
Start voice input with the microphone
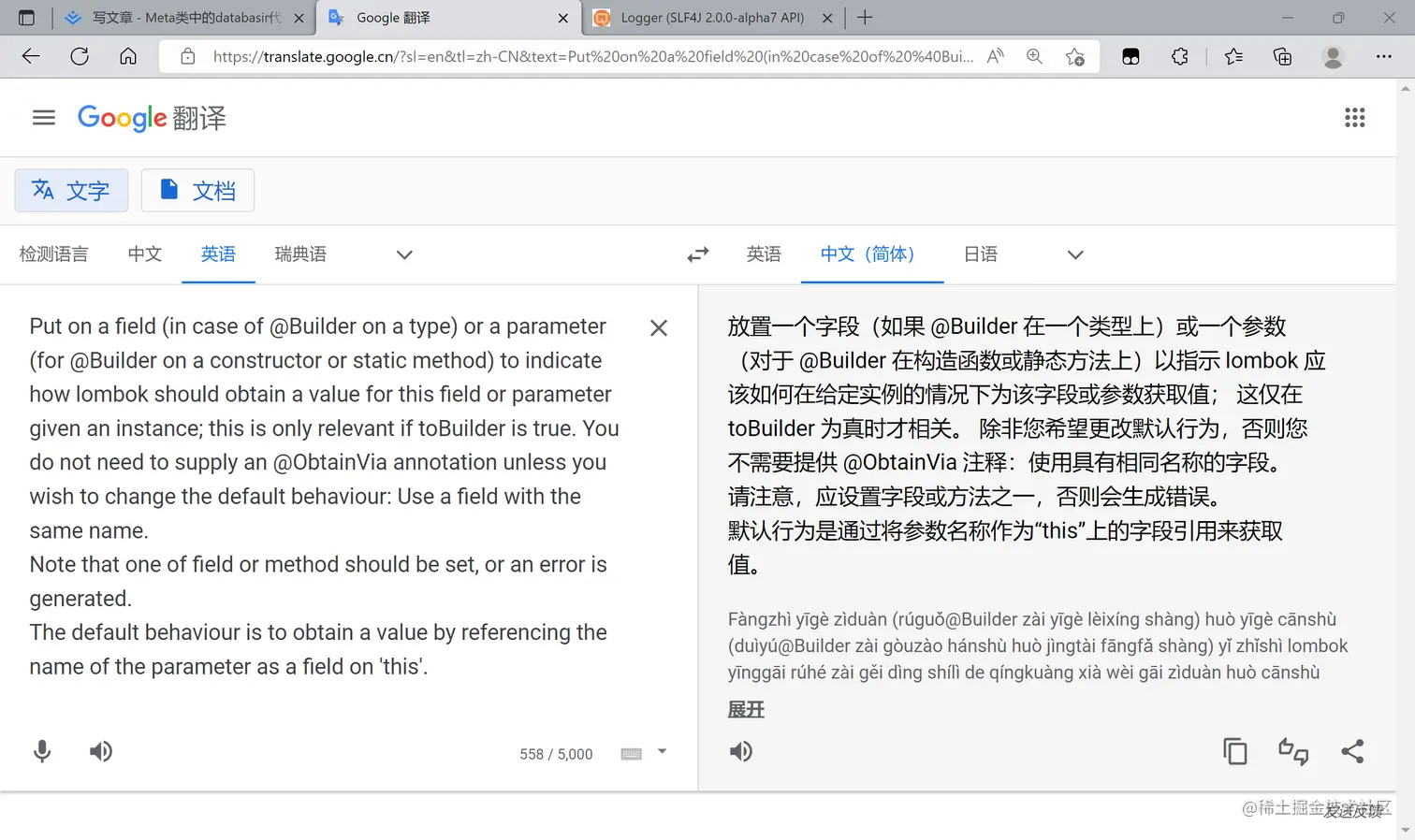(42, 751)
